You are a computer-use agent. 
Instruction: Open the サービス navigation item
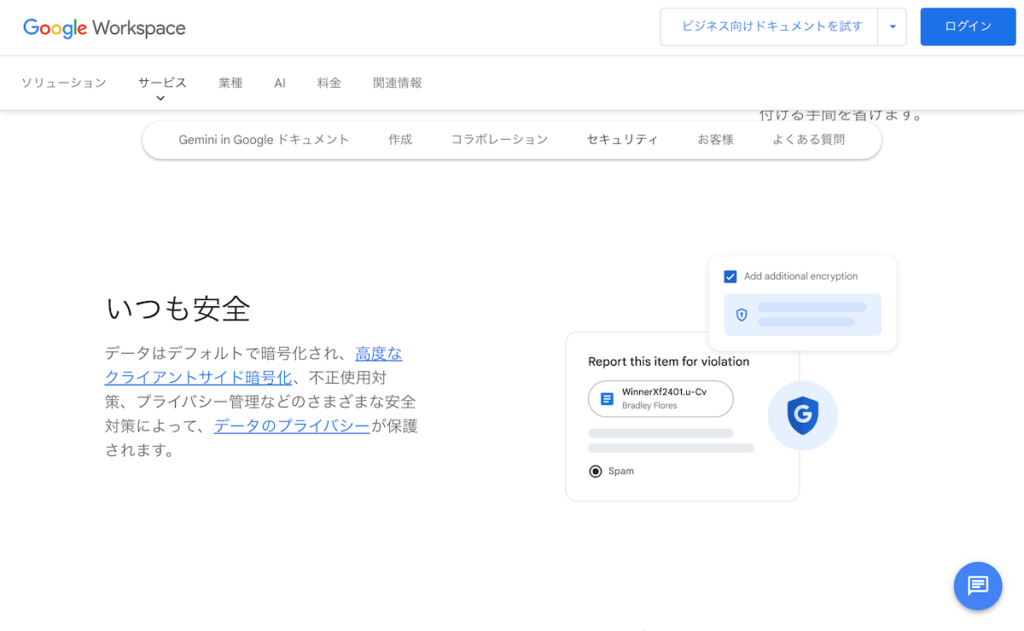[162, 83]
